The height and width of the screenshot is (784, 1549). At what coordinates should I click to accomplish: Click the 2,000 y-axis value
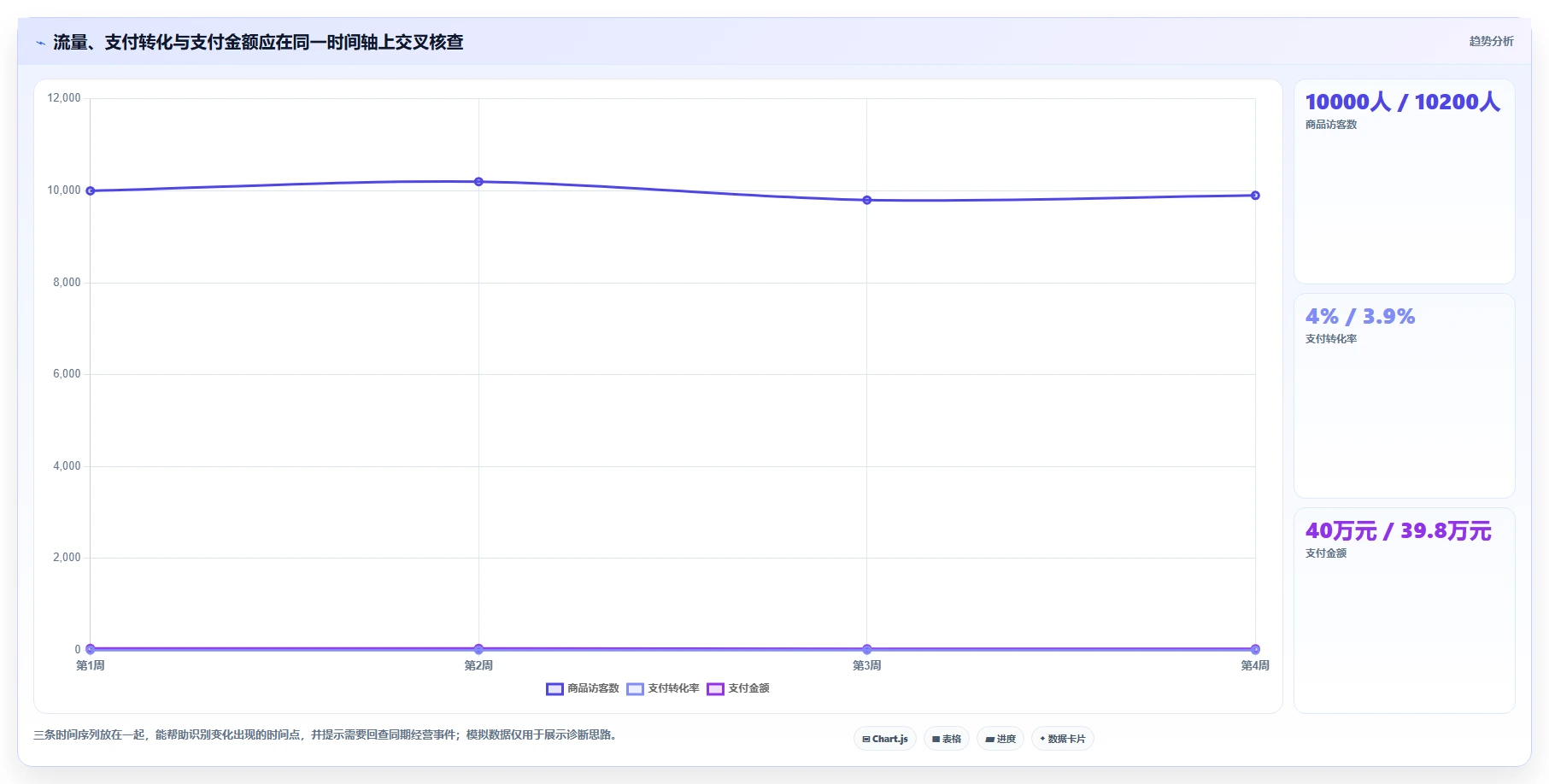point(67,558)
